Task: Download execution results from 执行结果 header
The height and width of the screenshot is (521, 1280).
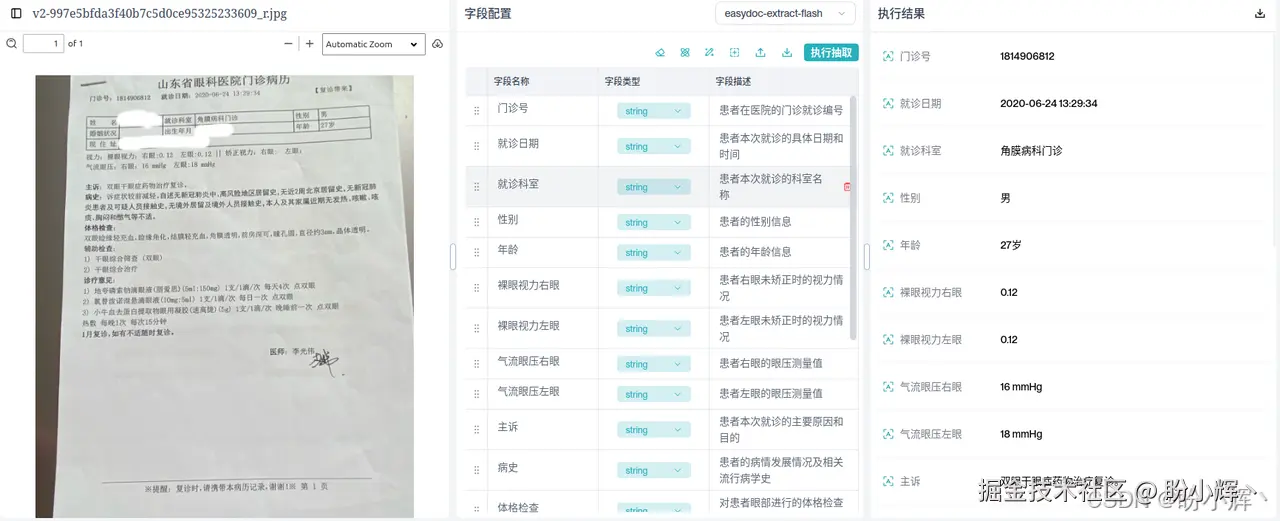Action: point(1259,14)
